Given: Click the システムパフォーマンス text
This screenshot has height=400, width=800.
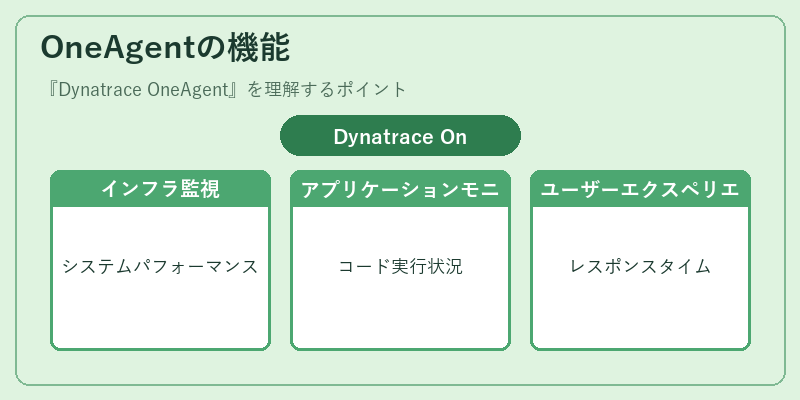Looking at the screenshot, I should pos(160,266).
